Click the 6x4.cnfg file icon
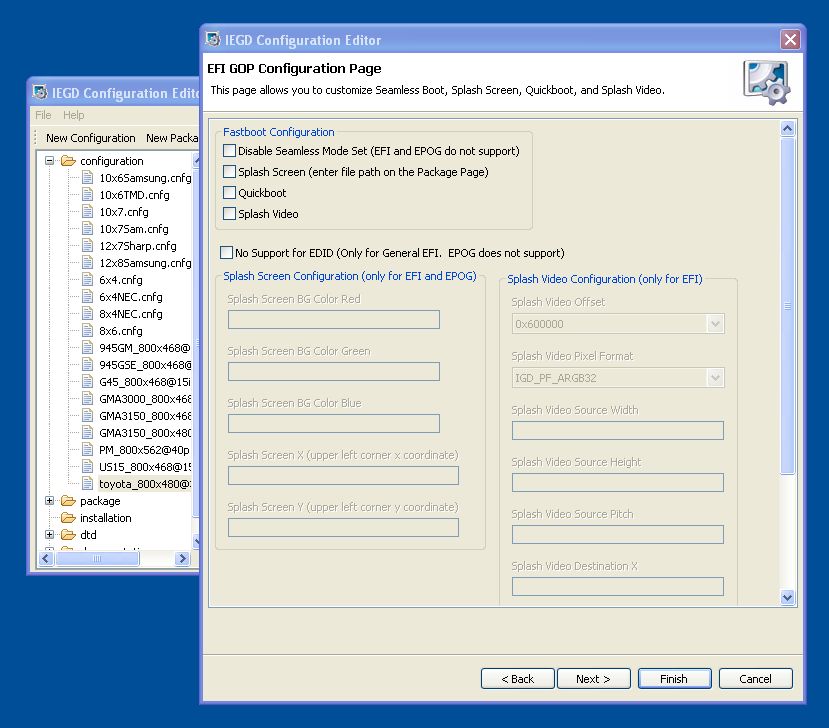Viewport: 829px width, 728px height. click(x=88, y=280)
